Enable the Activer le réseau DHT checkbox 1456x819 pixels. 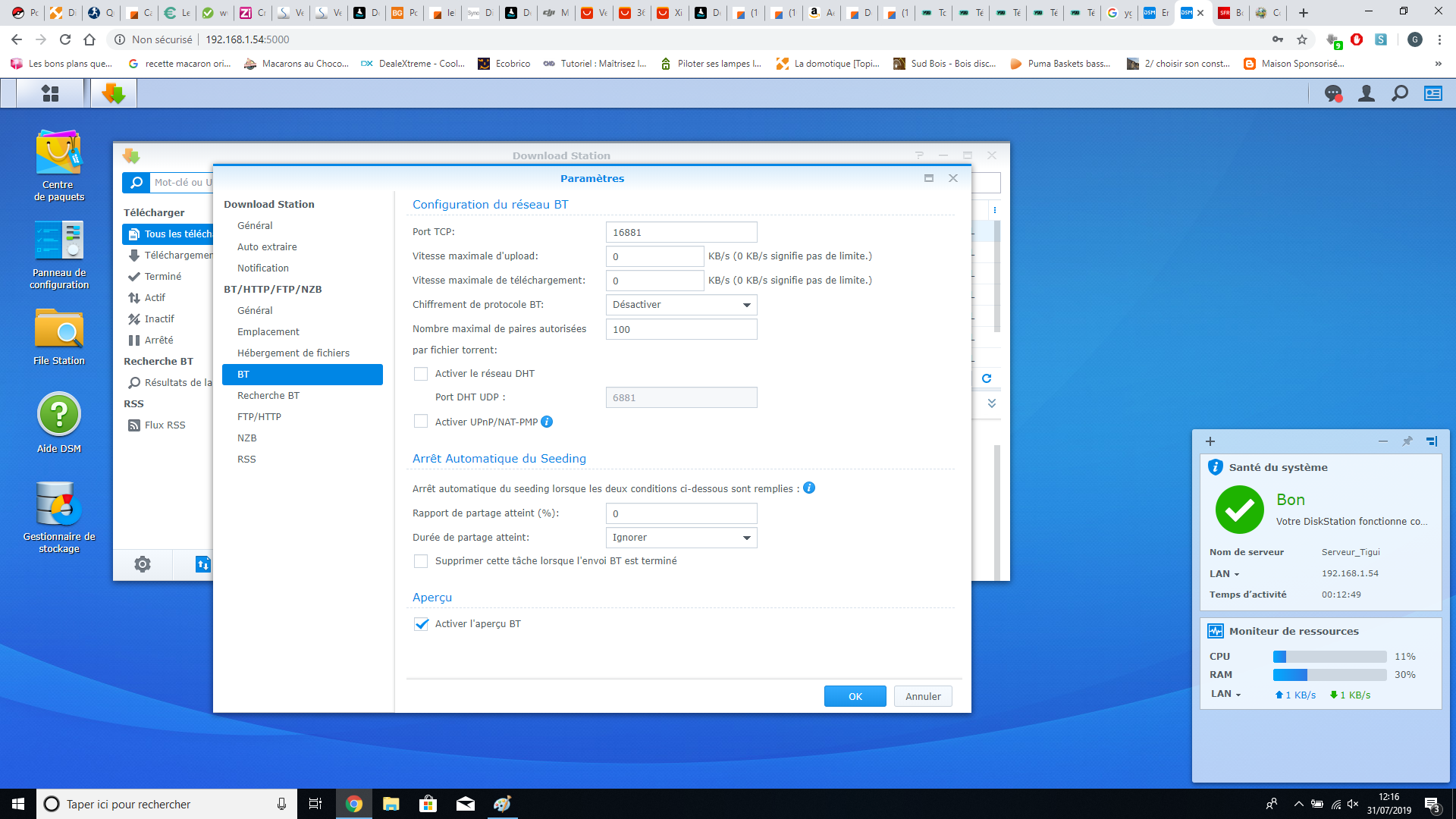click(x=421, y=374)
